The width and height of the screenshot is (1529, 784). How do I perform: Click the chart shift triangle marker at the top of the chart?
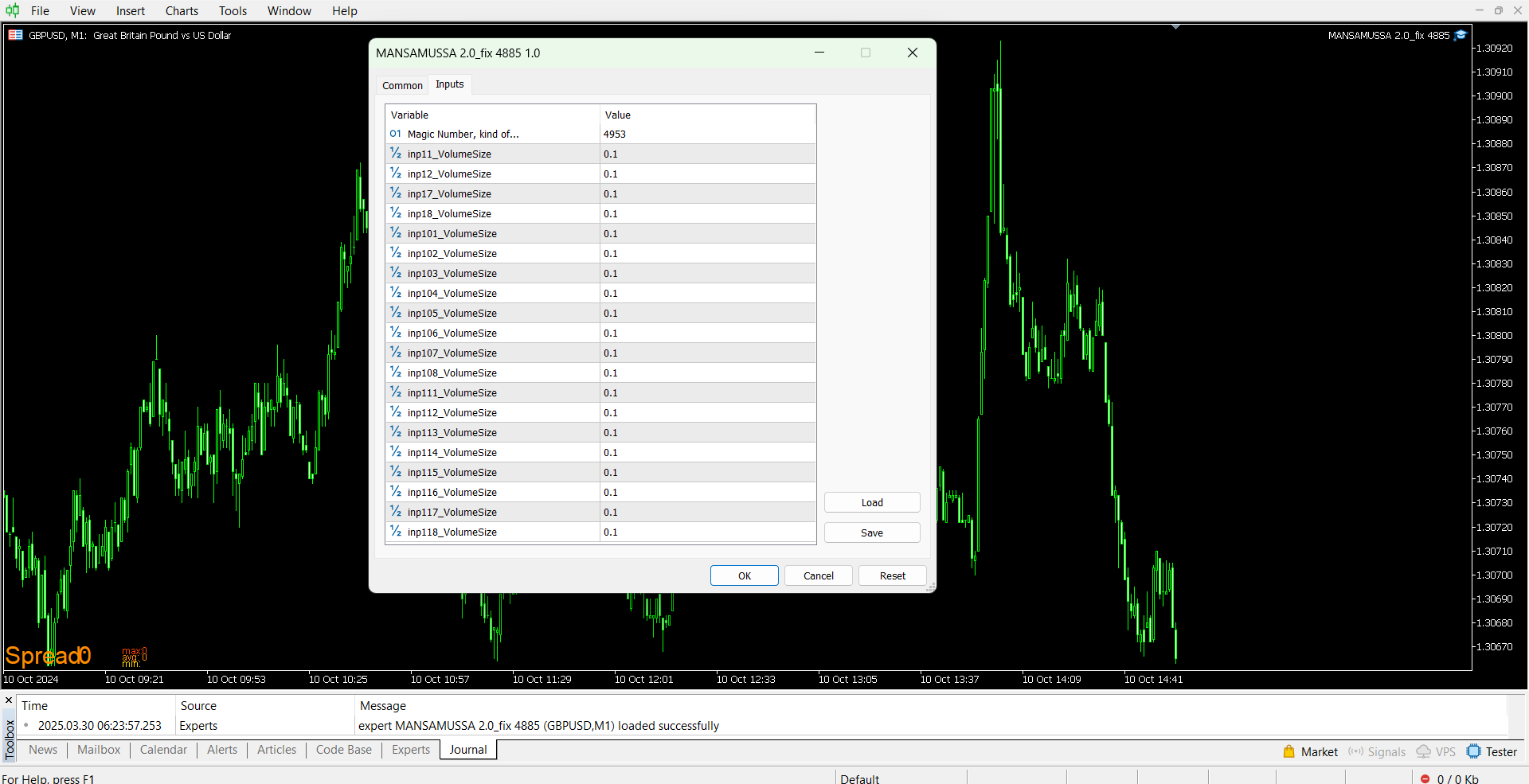coord(1175,27)
